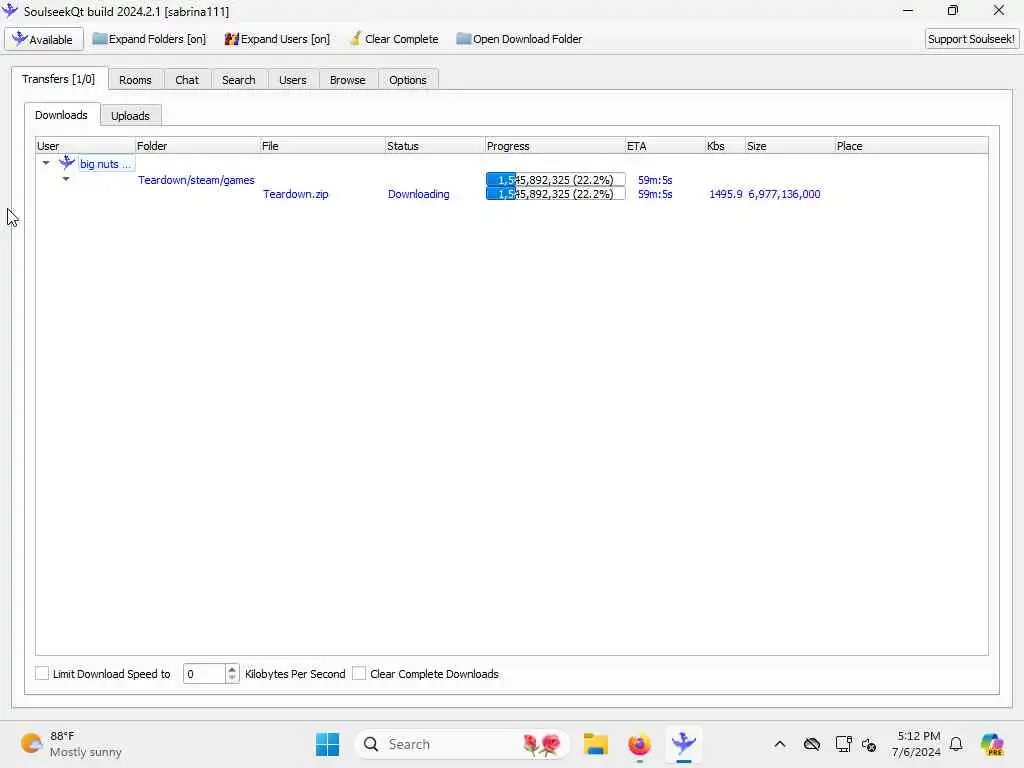Collapse the Teardown/steam/games folder node
1024x768 pixels.
pos(66,179)
